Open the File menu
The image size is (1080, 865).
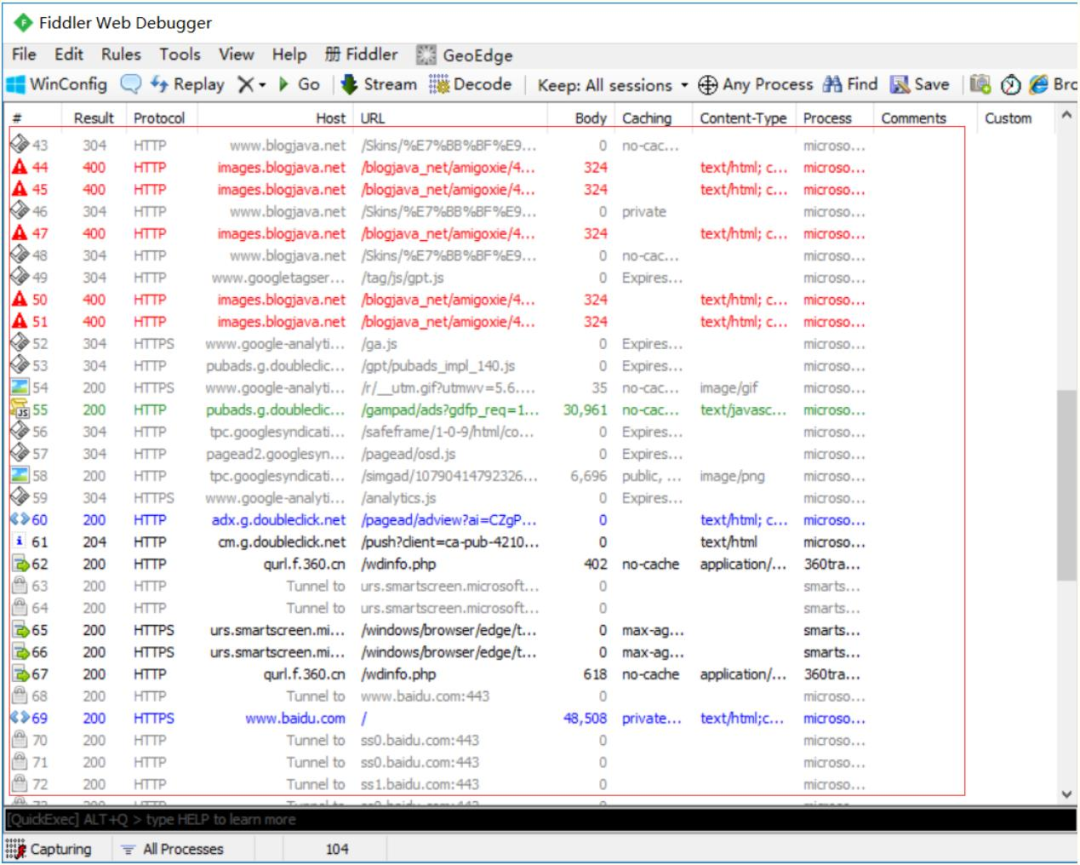(24, 54)
